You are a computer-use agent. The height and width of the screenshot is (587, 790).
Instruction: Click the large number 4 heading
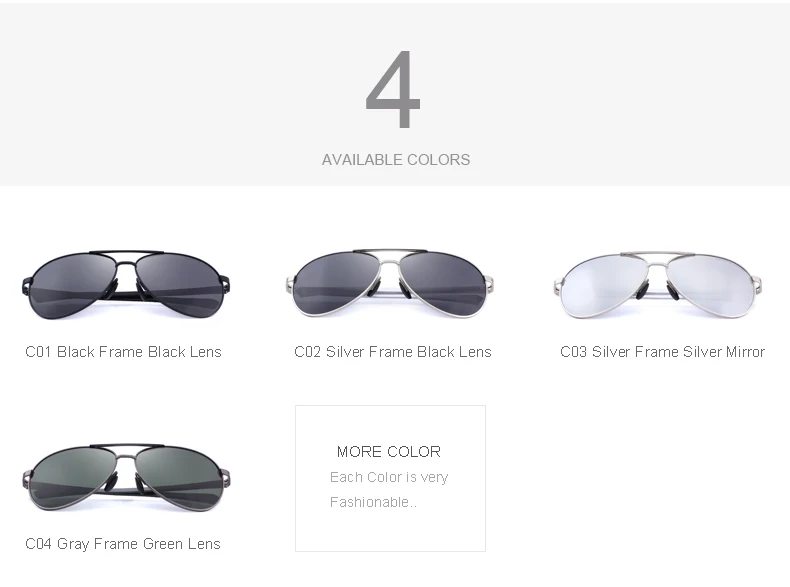393,89
